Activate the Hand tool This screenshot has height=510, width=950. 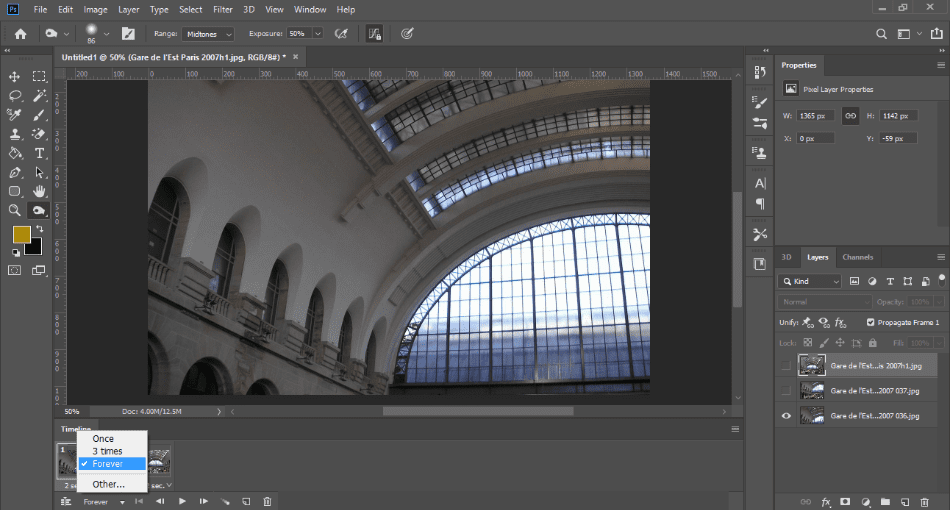[x=40, y=191]
